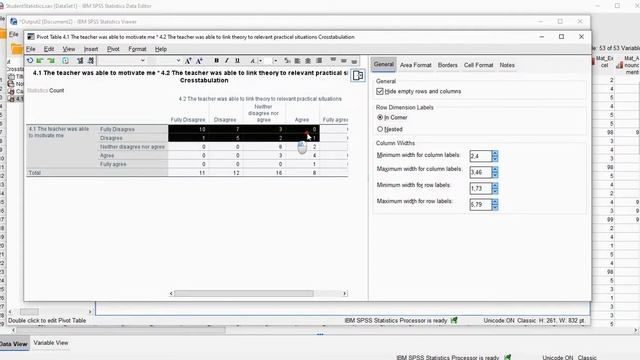Click the top vertical alignment icon

tap(333, 60)
